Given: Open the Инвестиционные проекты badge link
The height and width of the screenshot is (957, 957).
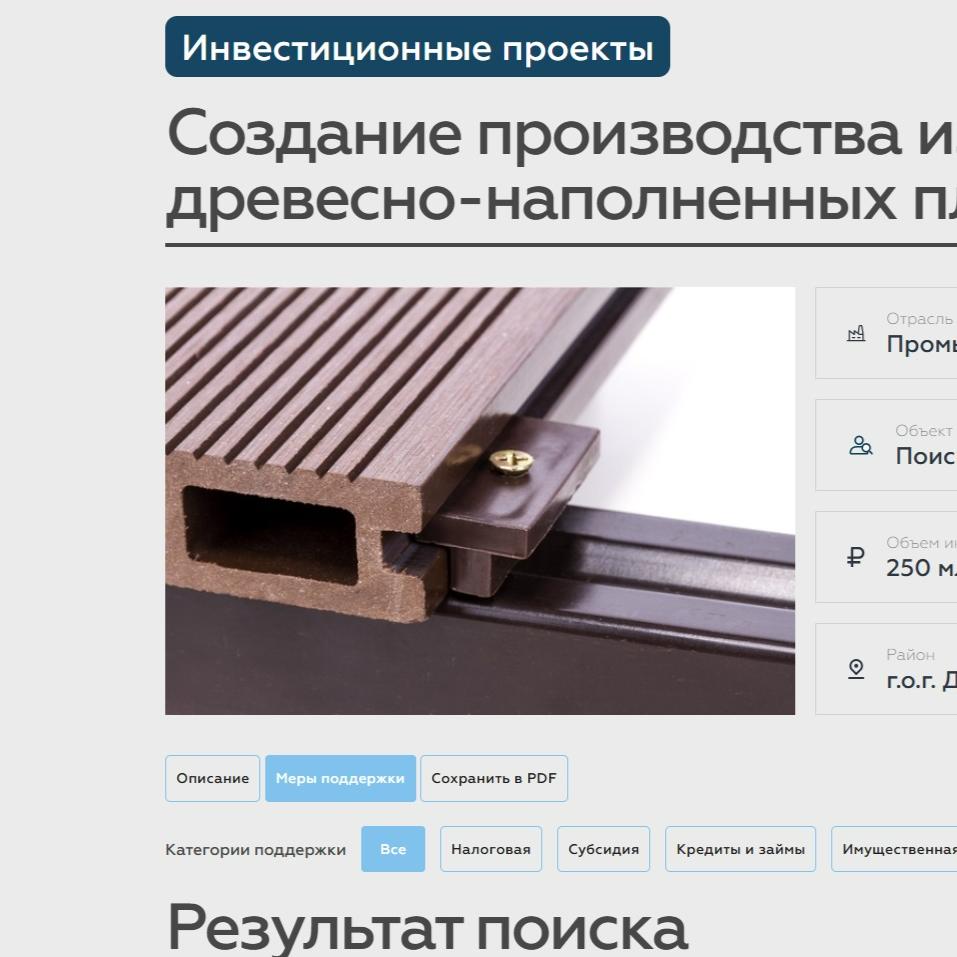Looking at the screenshot, I should 417,47.
